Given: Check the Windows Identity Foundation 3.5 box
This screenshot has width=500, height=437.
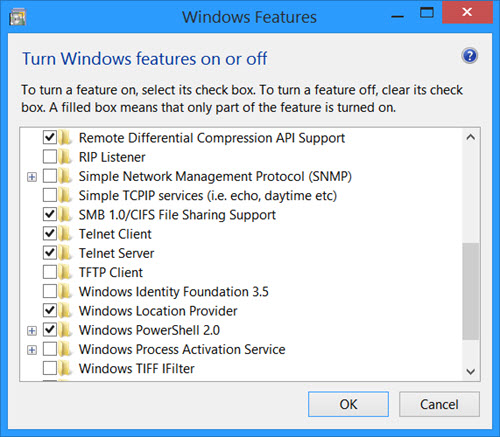Looking at the screenshot, I should [50, 291].
